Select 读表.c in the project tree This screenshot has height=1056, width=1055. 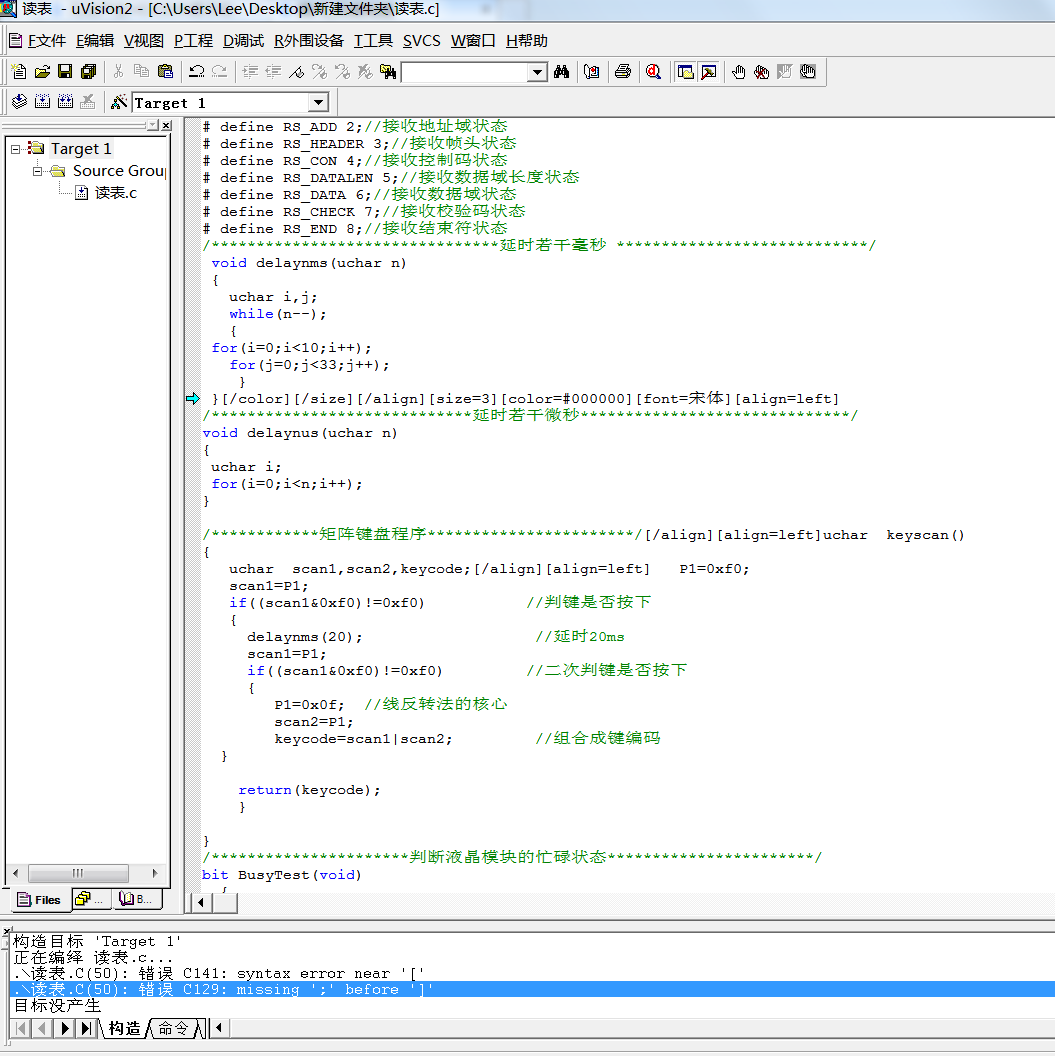point(115,193)
